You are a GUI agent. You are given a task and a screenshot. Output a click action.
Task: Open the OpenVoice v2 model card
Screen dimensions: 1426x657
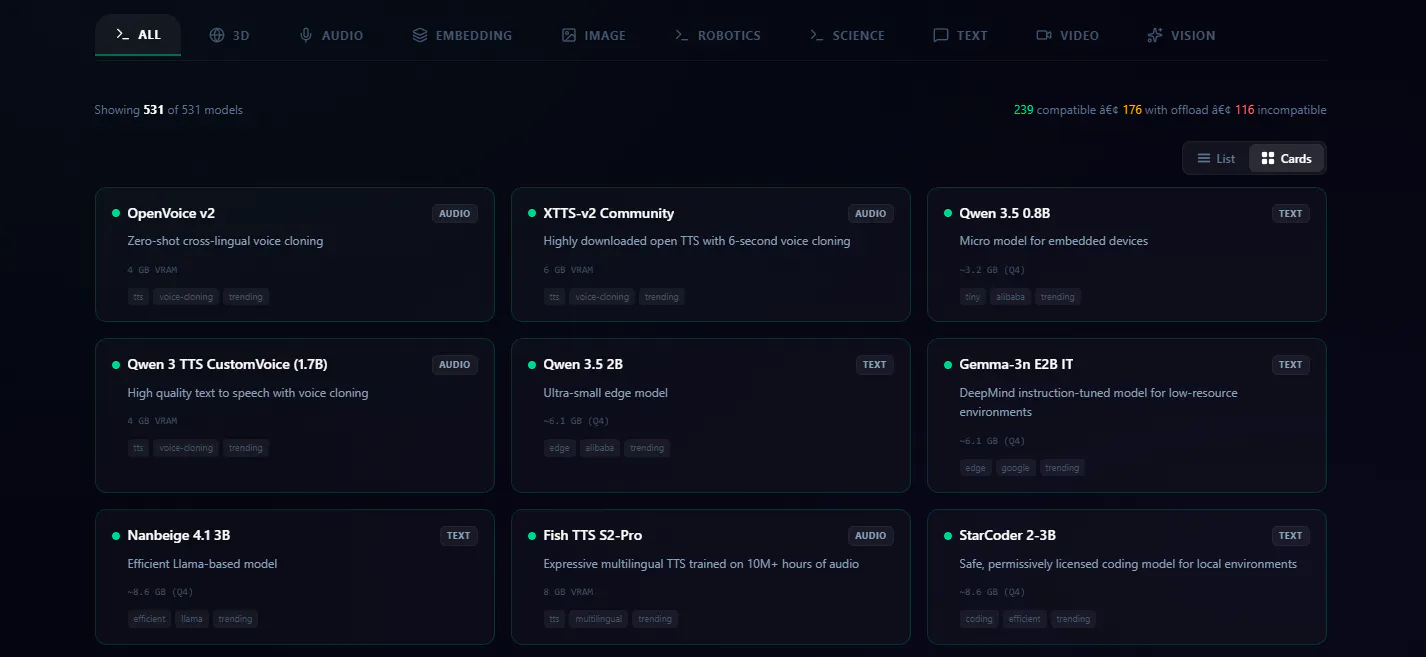(x=295, y=254)
